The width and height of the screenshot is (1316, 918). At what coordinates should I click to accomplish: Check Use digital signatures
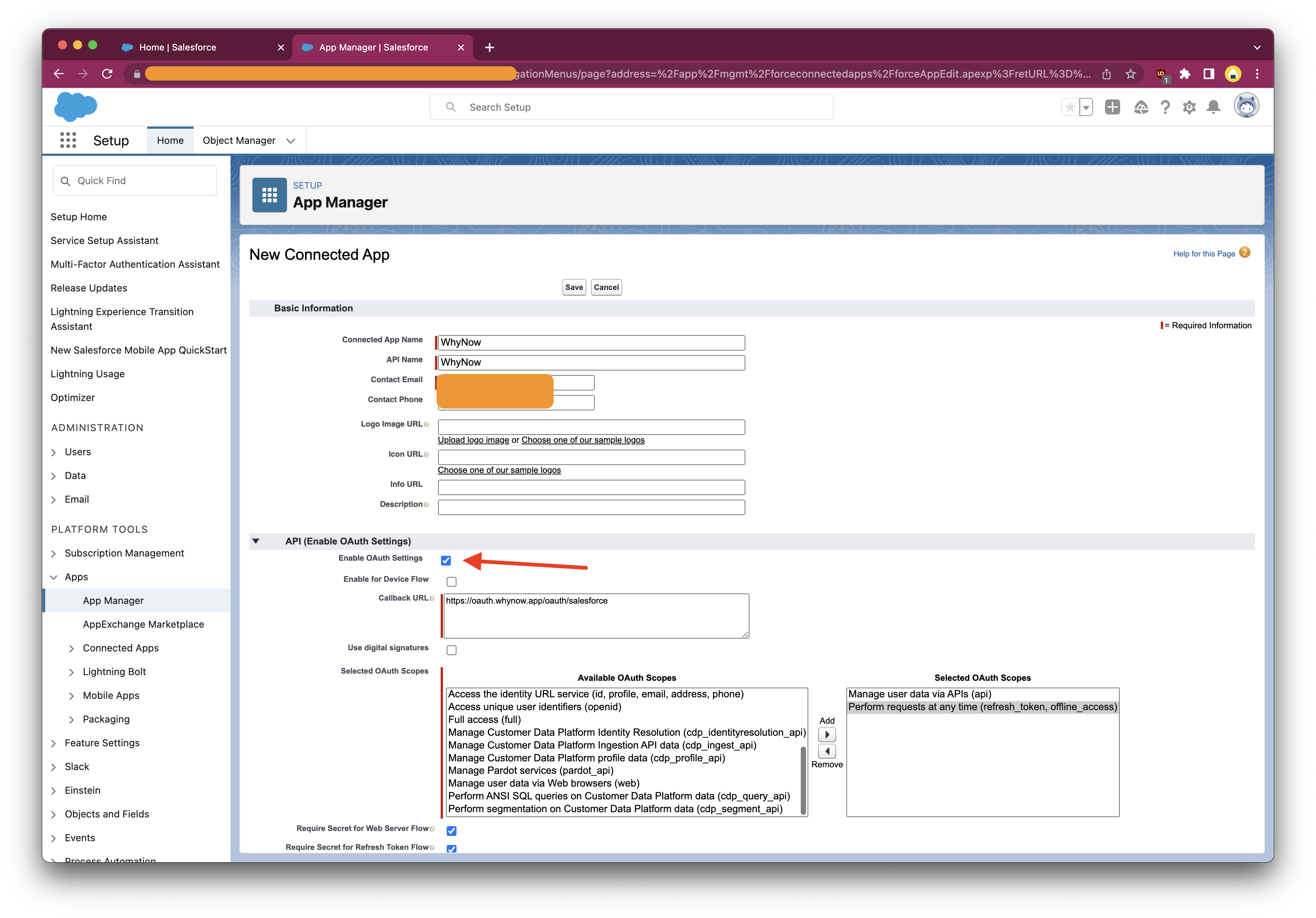click(452, 650)
